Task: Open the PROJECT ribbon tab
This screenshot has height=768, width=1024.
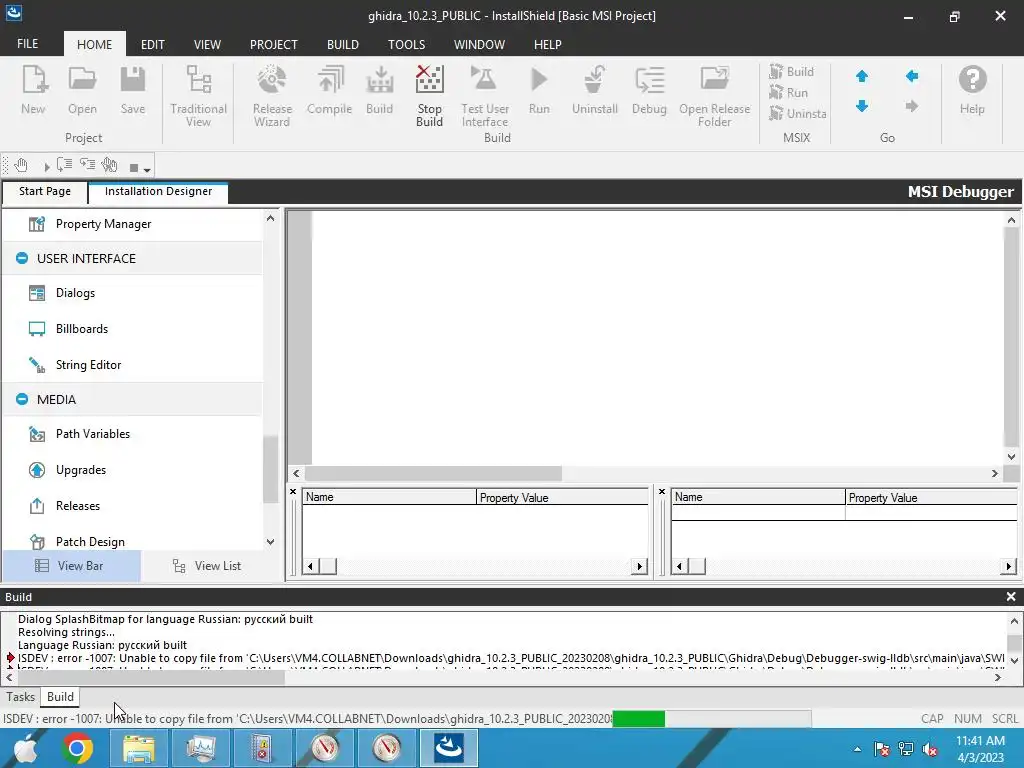Action: pyautogui.click(x=274, y=44)
